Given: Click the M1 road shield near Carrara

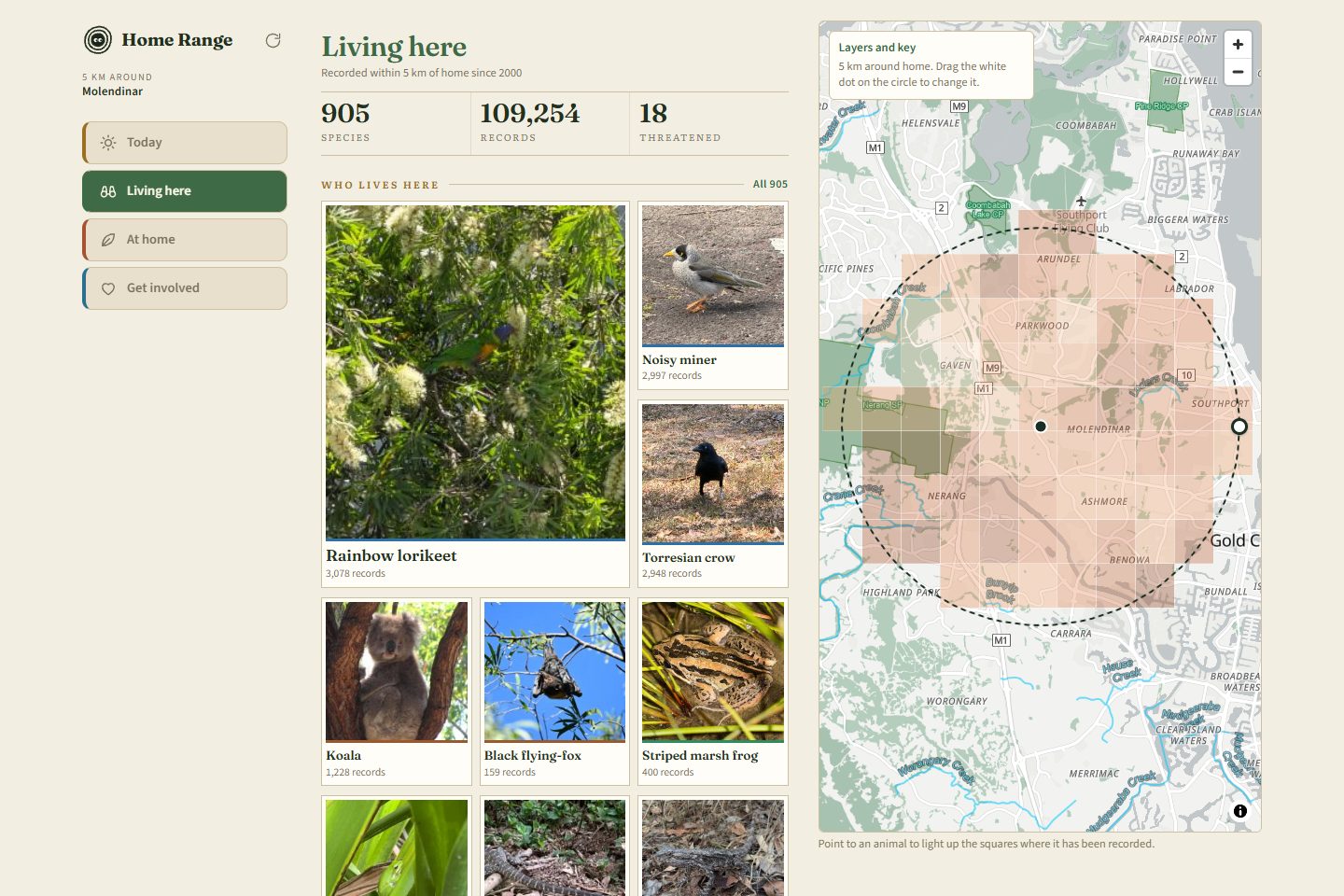Looking at the screenshot, I should coord(1001,640).
